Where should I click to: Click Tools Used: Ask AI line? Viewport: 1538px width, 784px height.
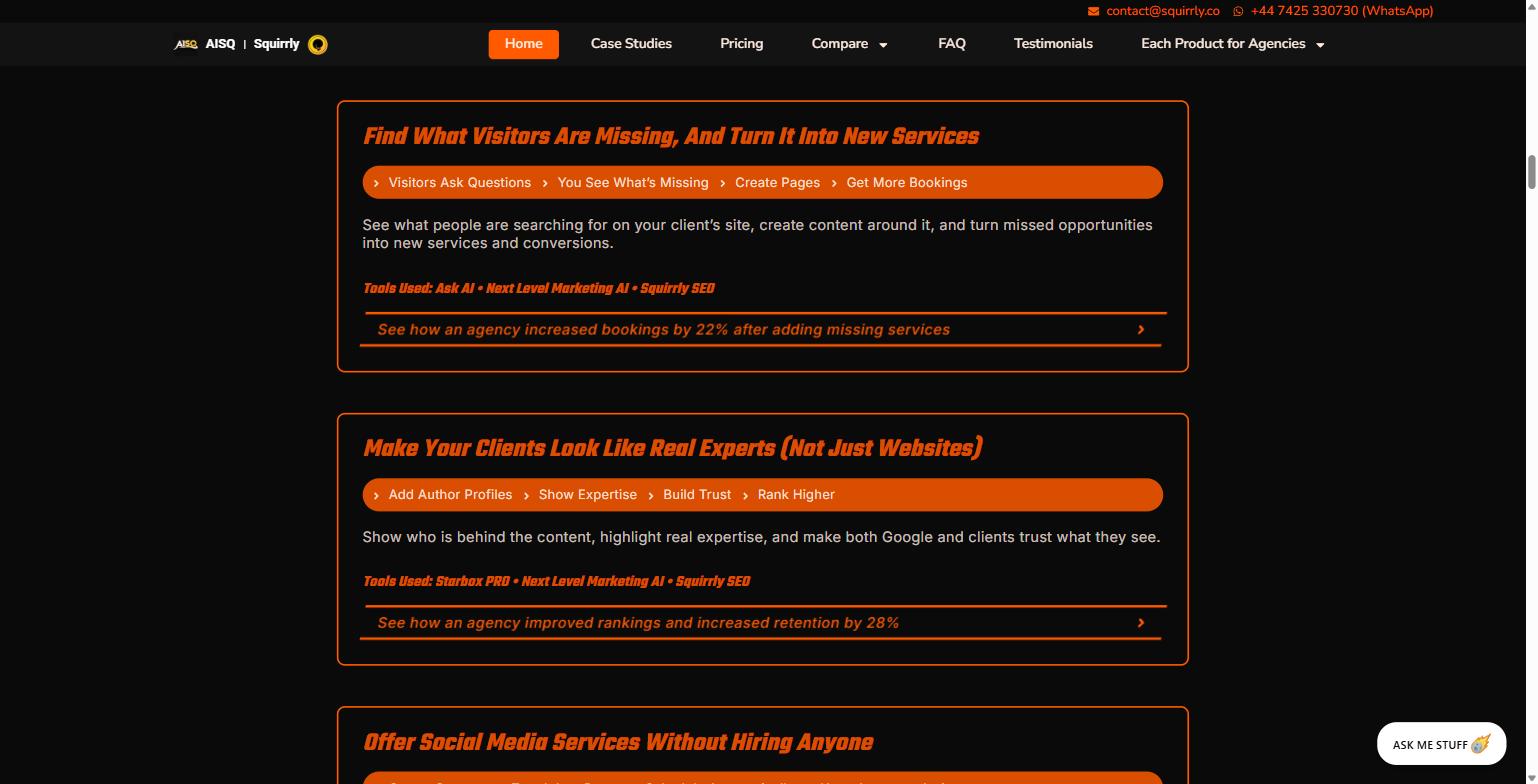pos(539,288)
